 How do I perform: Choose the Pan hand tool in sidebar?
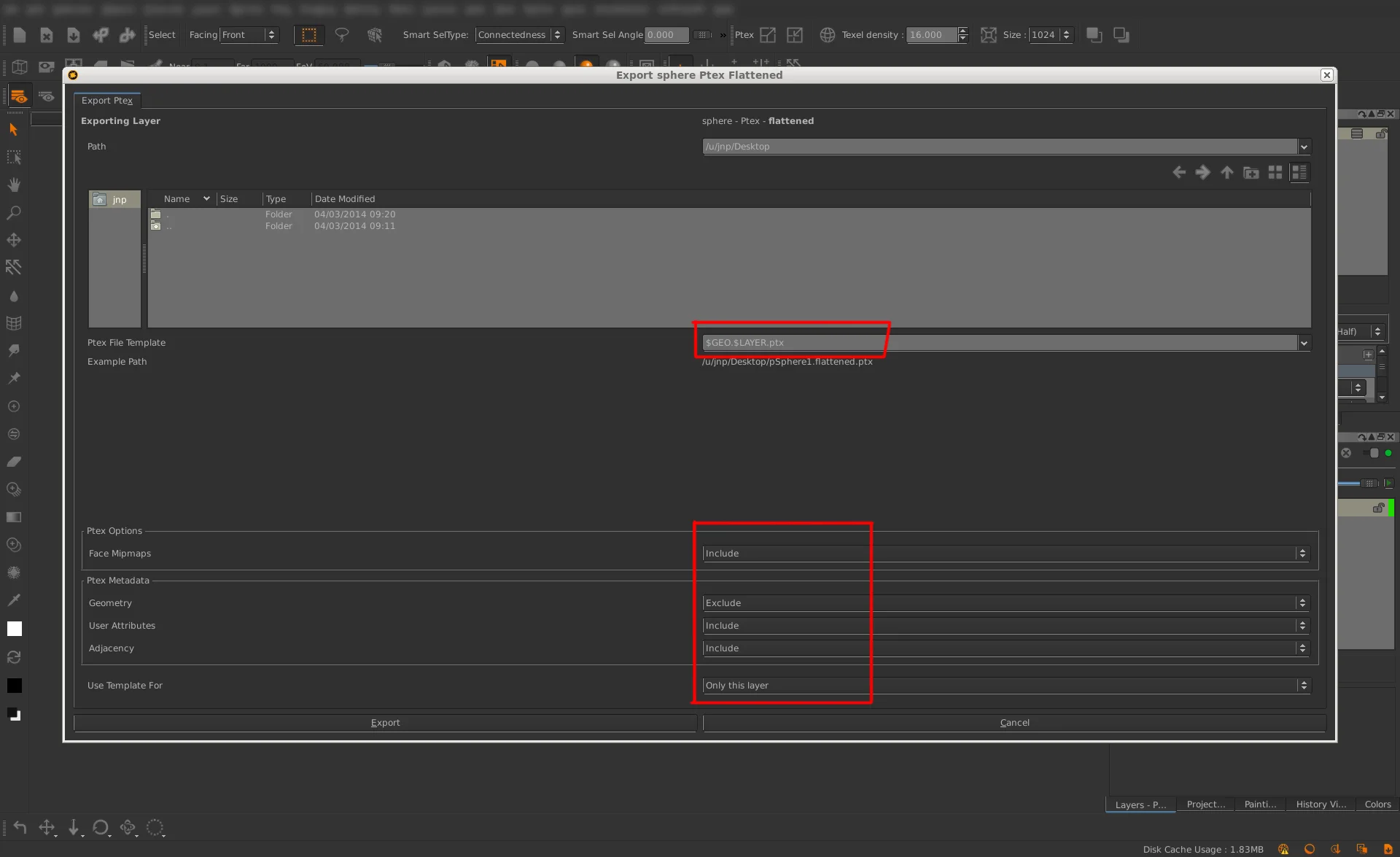(13, 185)
